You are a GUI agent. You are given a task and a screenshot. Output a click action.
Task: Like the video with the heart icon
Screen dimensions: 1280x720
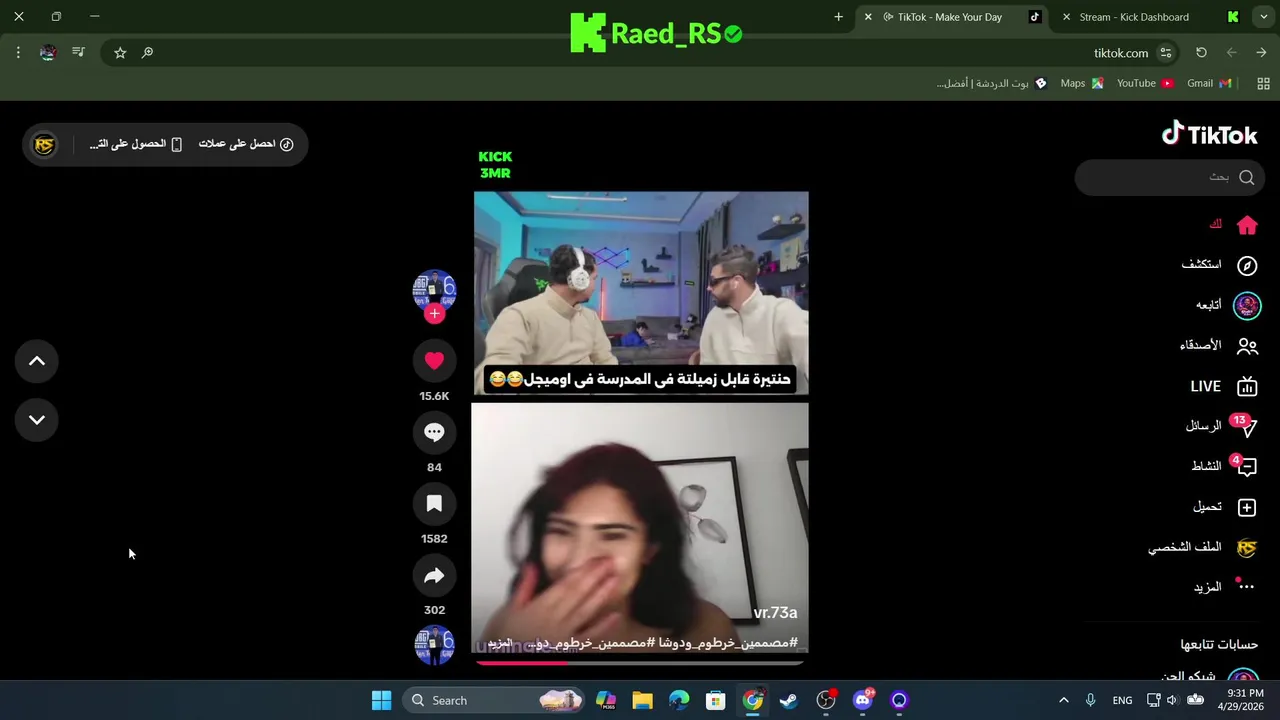(434, 361)
